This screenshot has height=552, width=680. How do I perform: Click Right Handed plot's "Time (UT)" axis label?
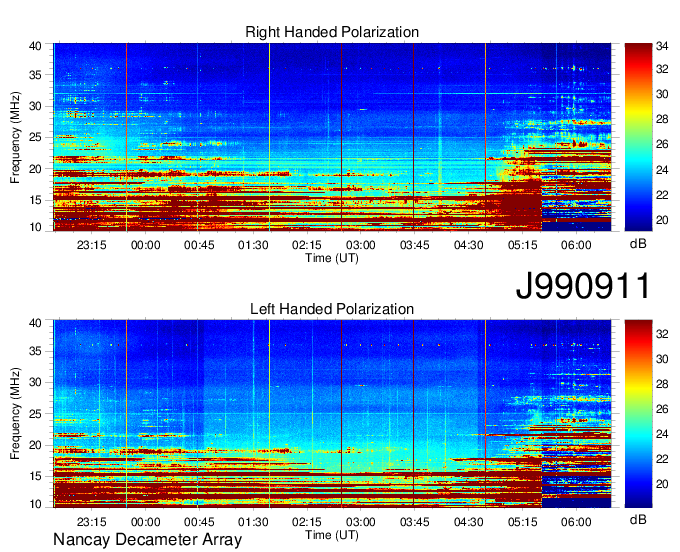tap(332, 258)
